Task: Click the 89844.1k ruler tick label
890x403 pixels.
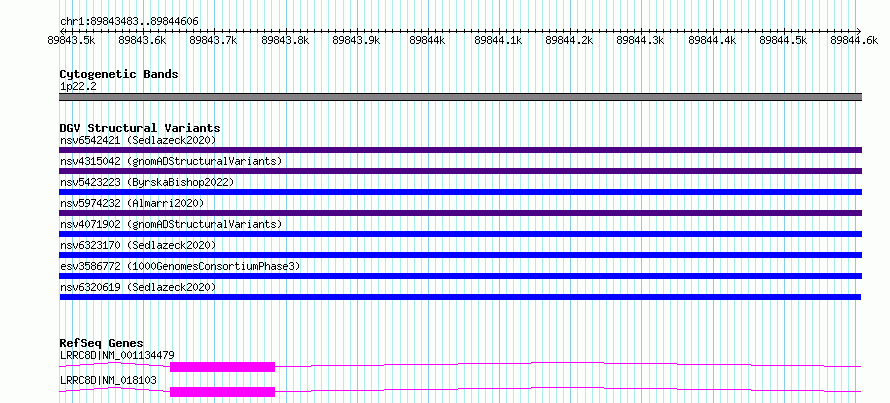Action: tap(498, 40)
